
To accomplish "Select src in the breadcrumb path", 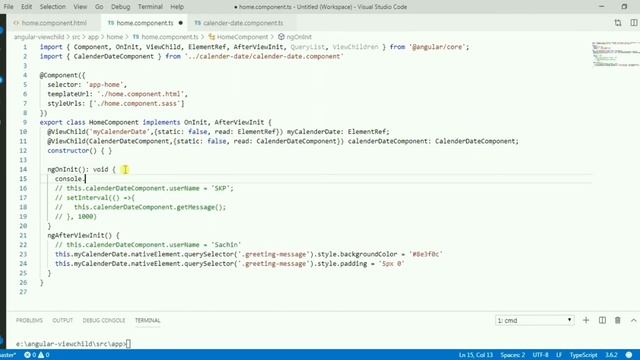I will click(76, 37).
